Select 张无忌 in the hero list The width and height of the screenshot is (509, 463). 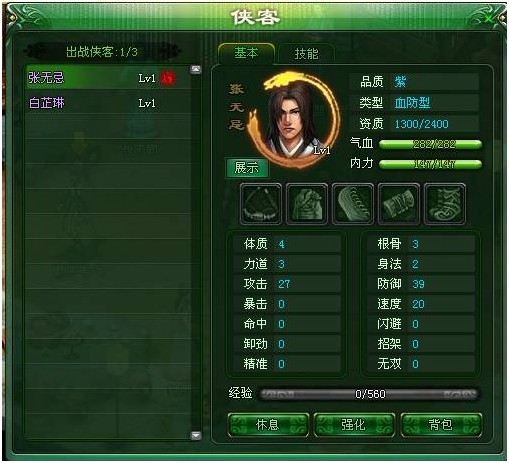[108, 78]
